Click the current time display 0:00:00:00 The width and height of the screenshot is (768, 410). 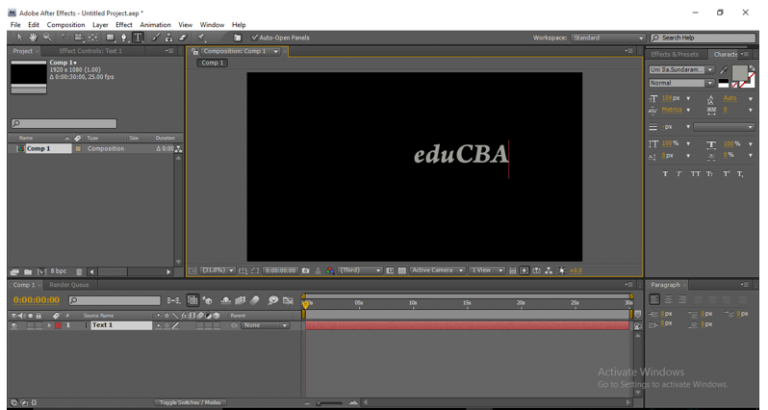click(x=36, y=300)
